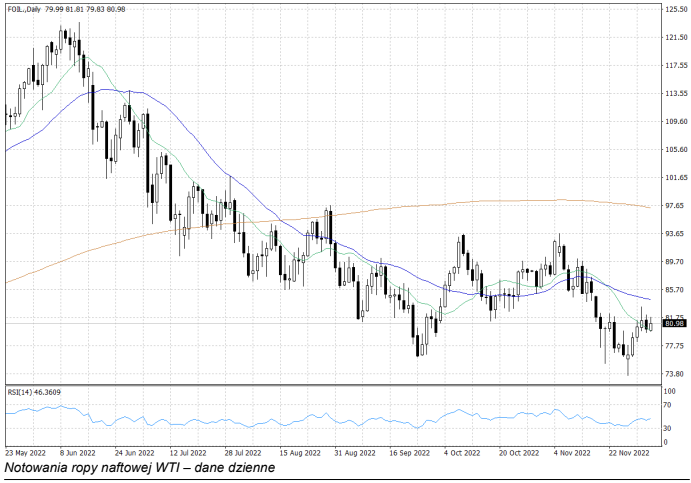
Task: Click the RSI 70 level axis label
Action: (668, 406)
